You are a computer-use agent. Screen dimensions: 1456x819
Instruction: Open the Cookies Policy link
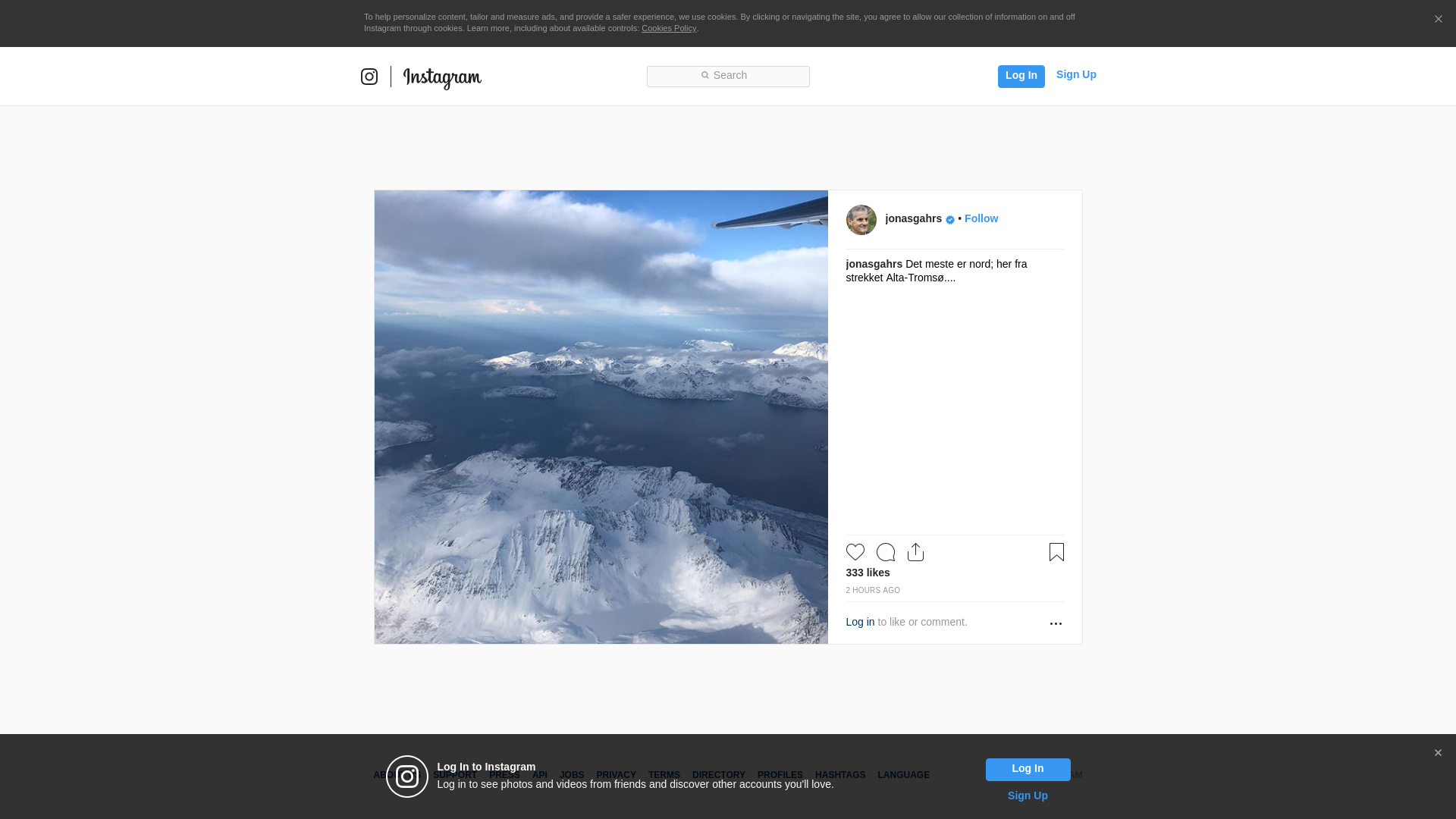click(668, 28)
